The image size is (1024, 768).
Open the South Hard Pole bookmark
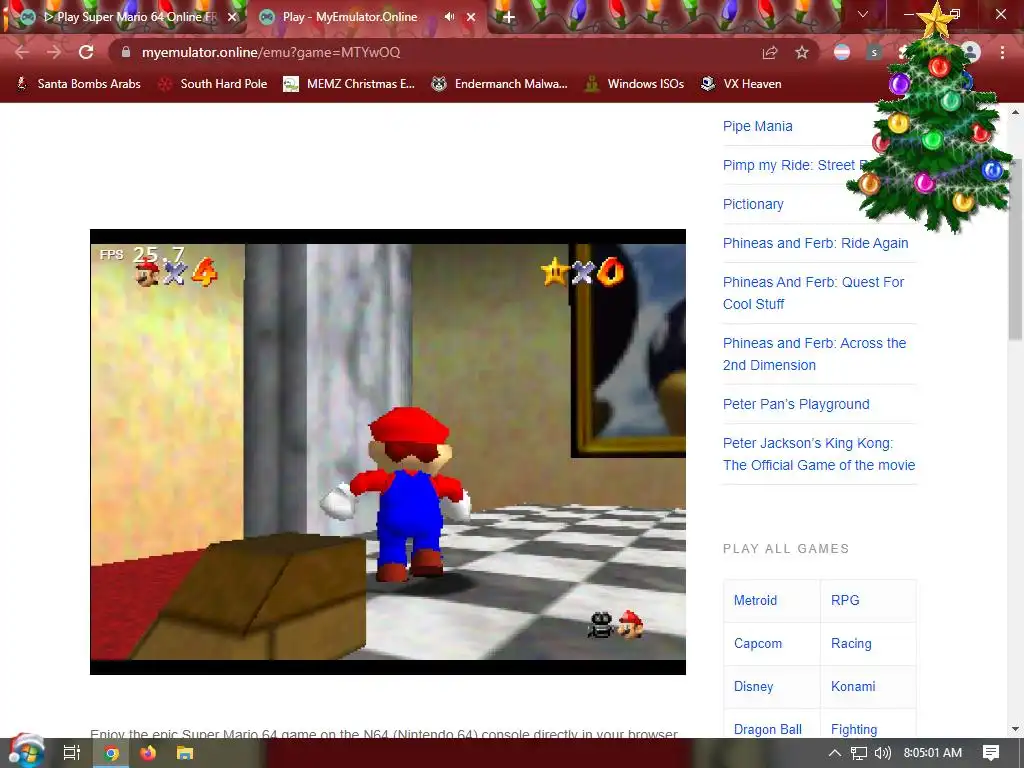[x=214, y=84]
